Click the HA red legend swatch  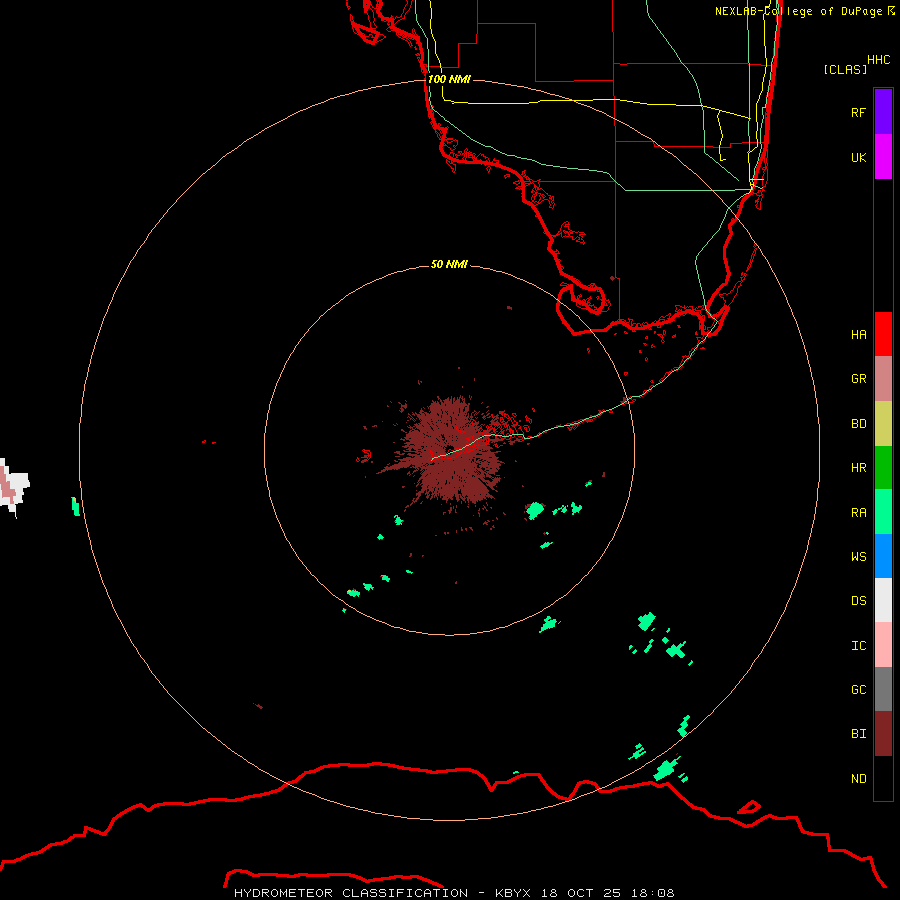coord(883,334)
